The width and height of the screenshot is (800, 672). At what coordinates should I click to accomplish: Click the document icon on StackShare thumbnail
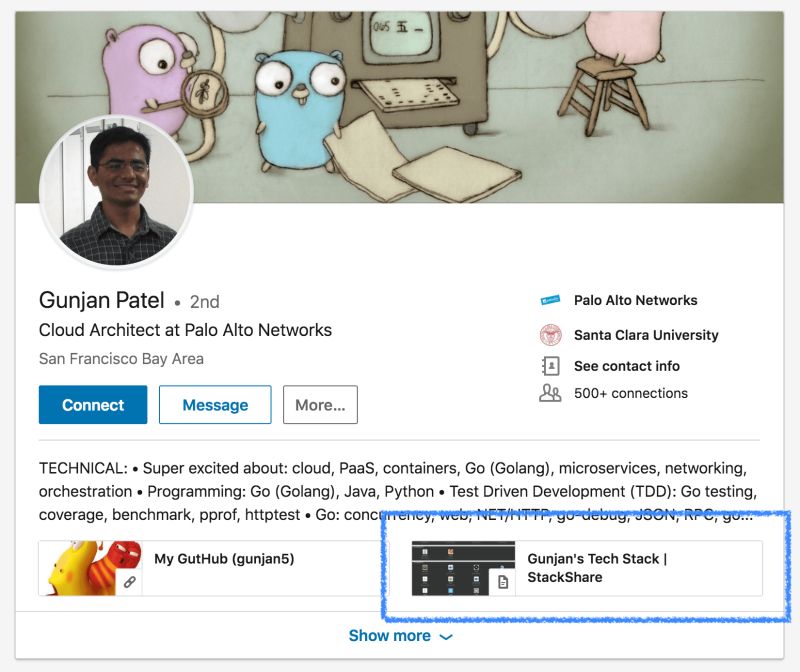[x=503, y=582]
